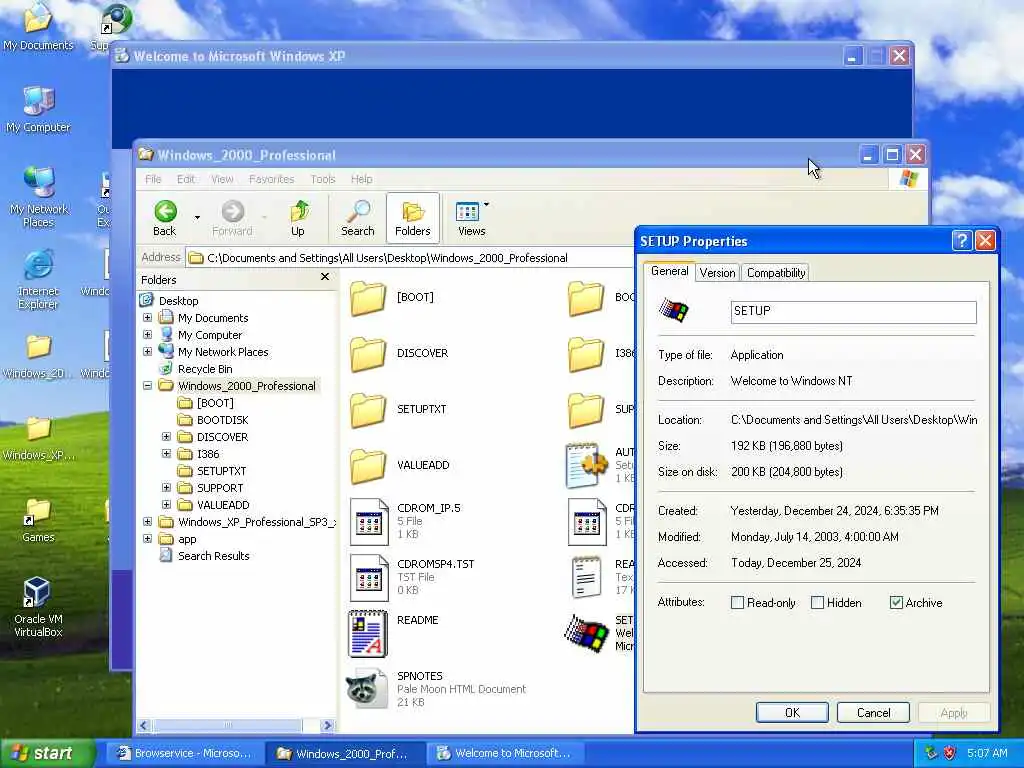
Task: Expand the app folder in tree
Action: 148,539
